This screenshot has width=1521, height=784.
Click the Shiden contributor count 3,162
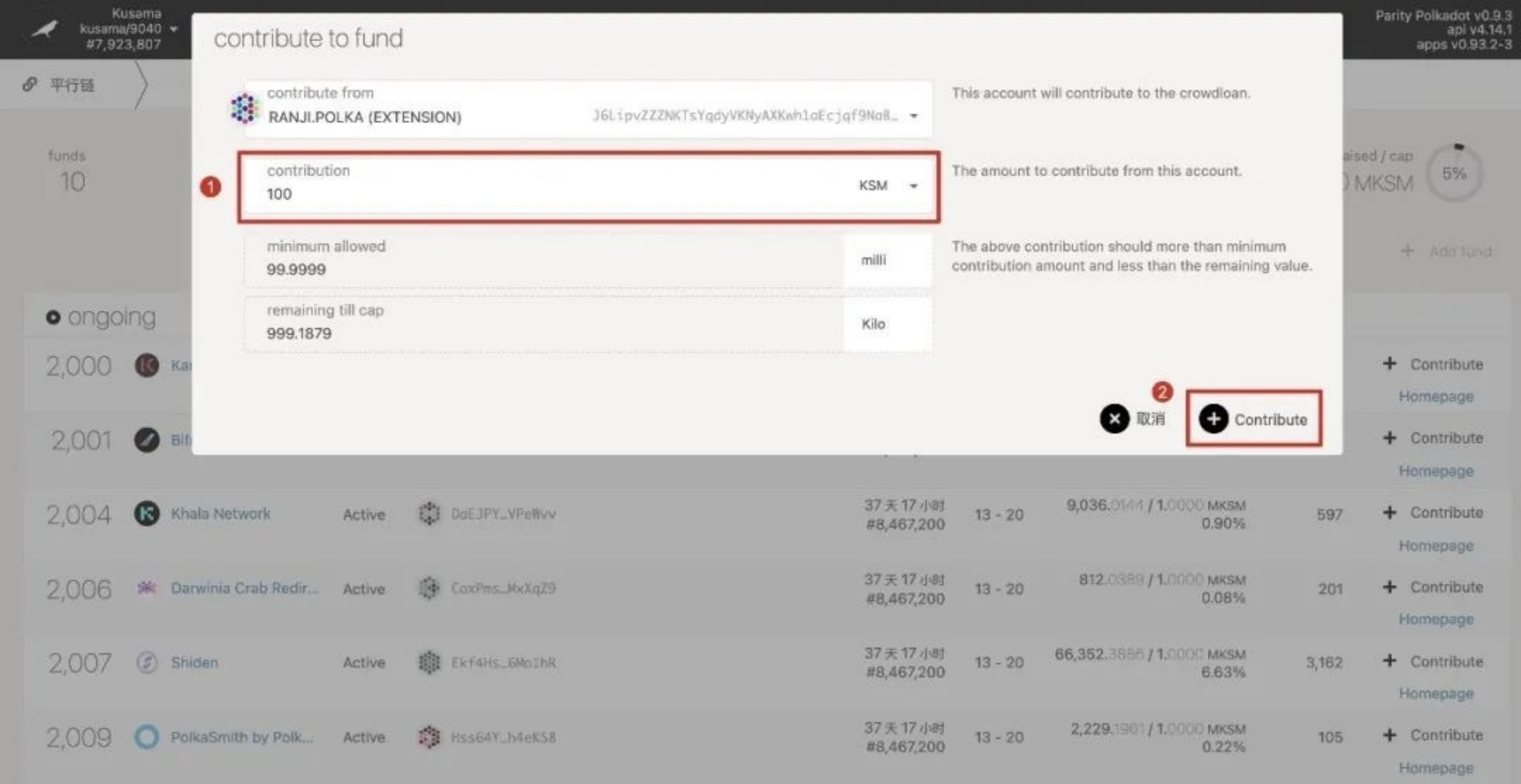pos(1324,662)
